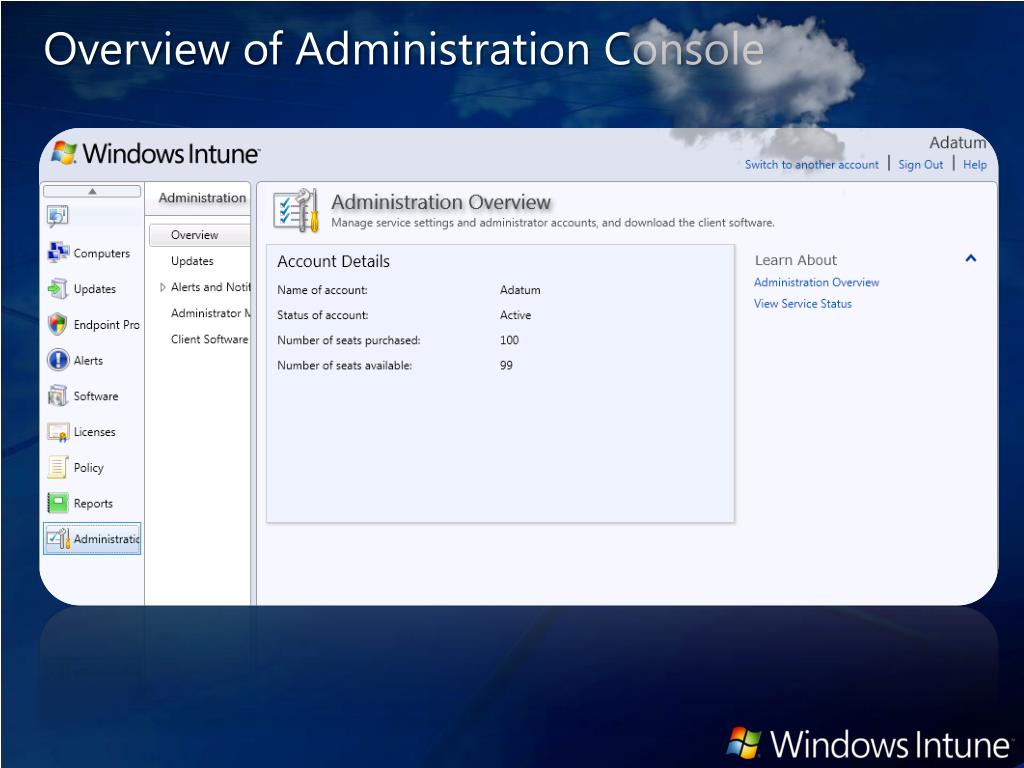Click the Alerts exclamation icon

click(58, 360)
